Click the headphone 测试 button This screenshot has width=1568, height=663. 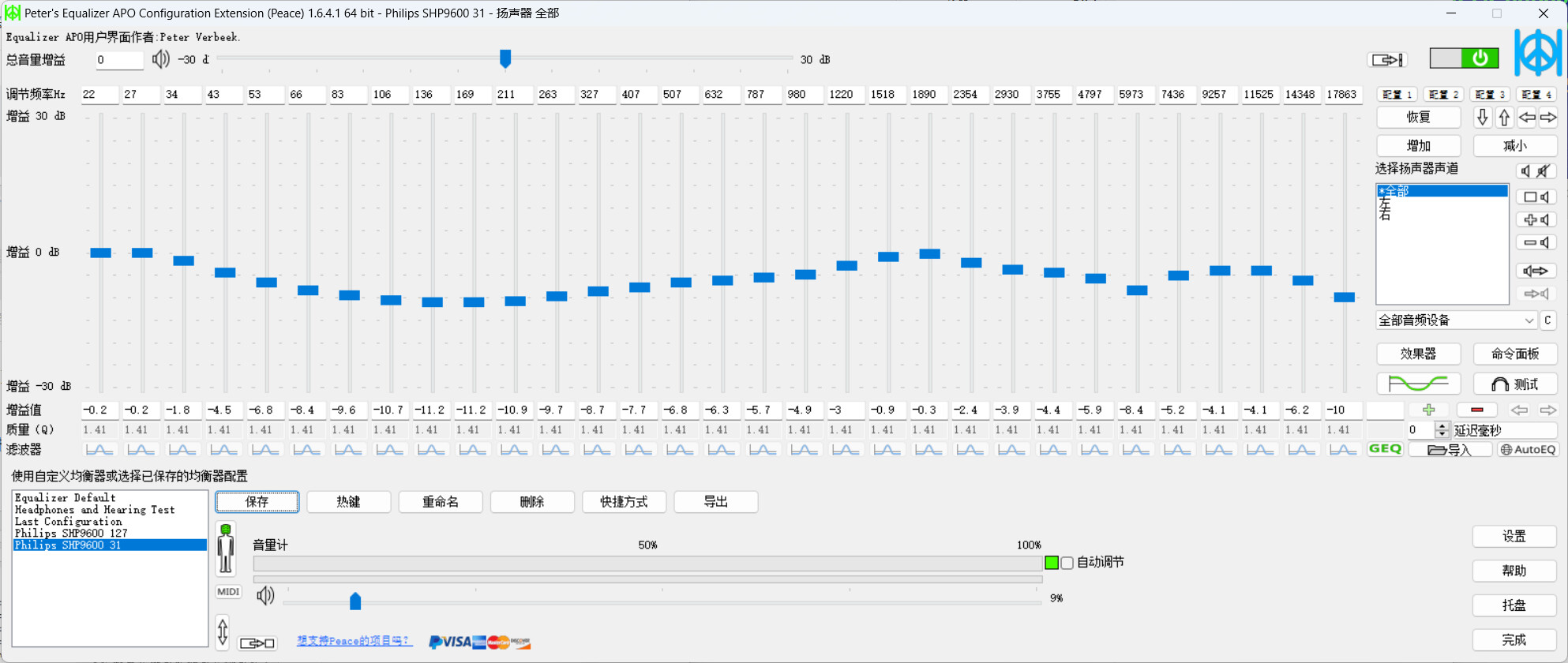(x=1515, y=384)
